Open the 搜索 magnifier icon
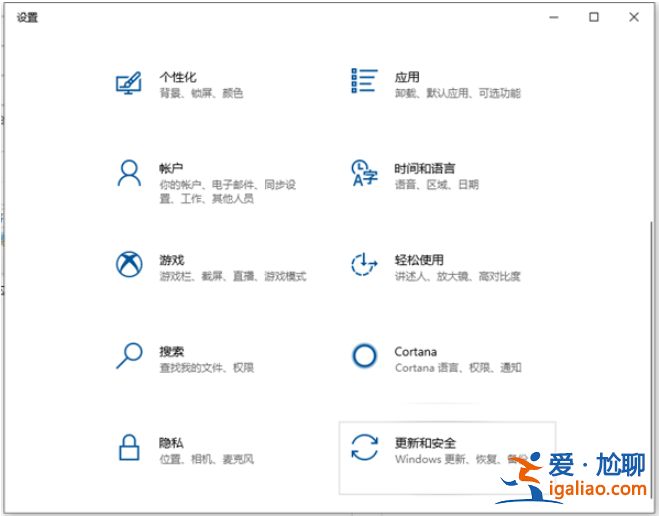 [129, 356]
